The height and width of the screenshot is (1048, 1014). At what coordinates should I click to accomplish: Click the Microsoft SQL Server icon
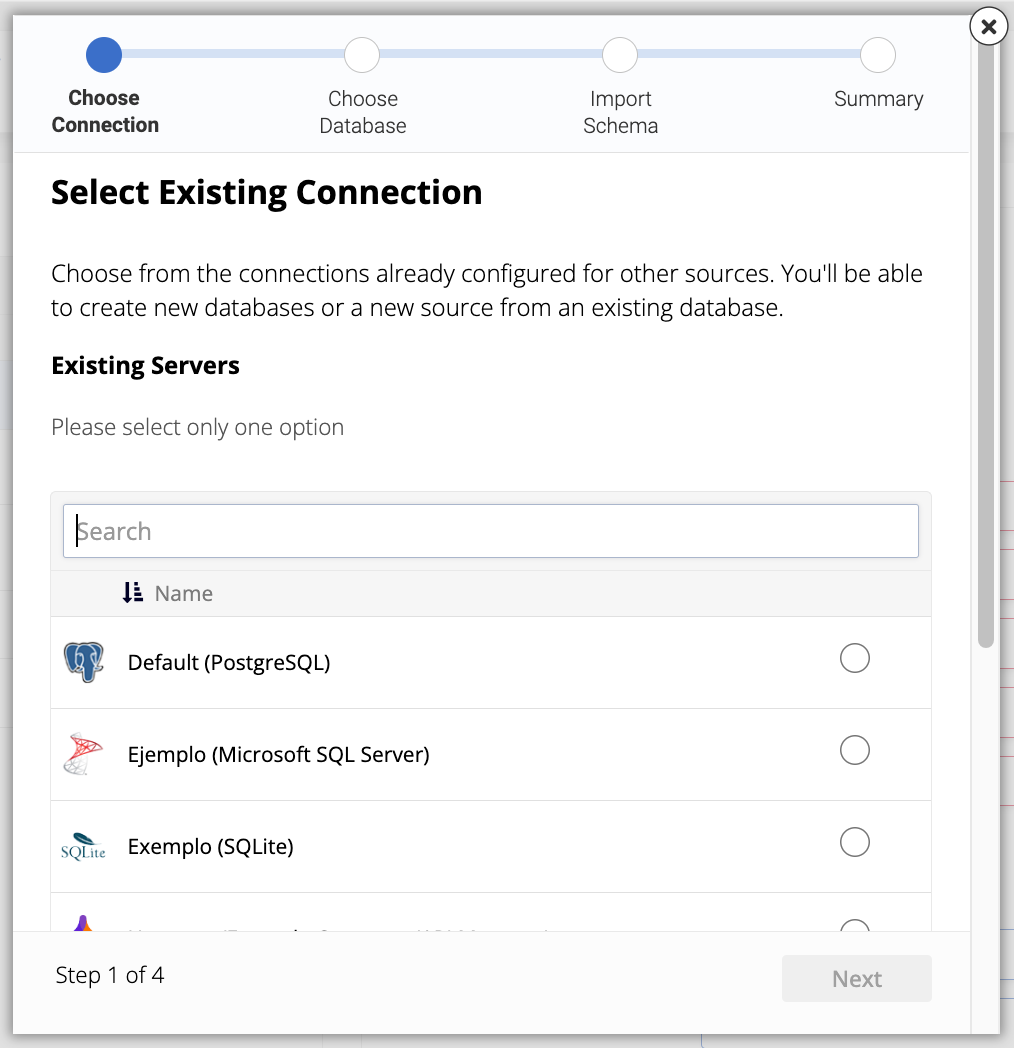click(84, 753)
